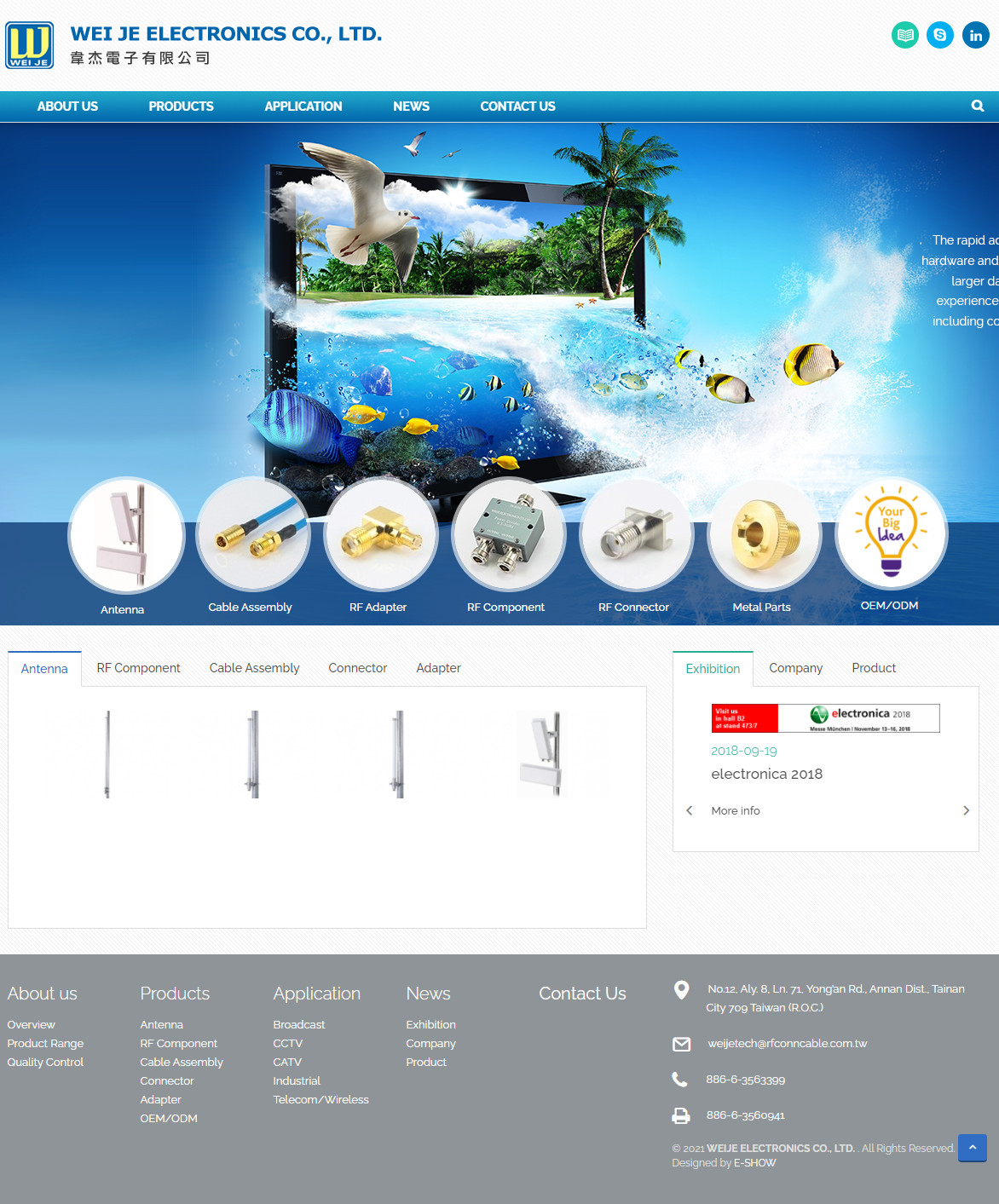Select the RF Adapter product circle
The image size is (999, 1204).
click(x=381, y=534)
